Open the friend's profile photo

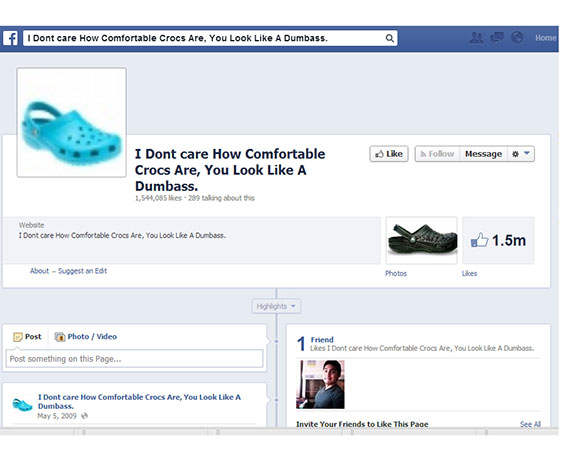(320, 385)
